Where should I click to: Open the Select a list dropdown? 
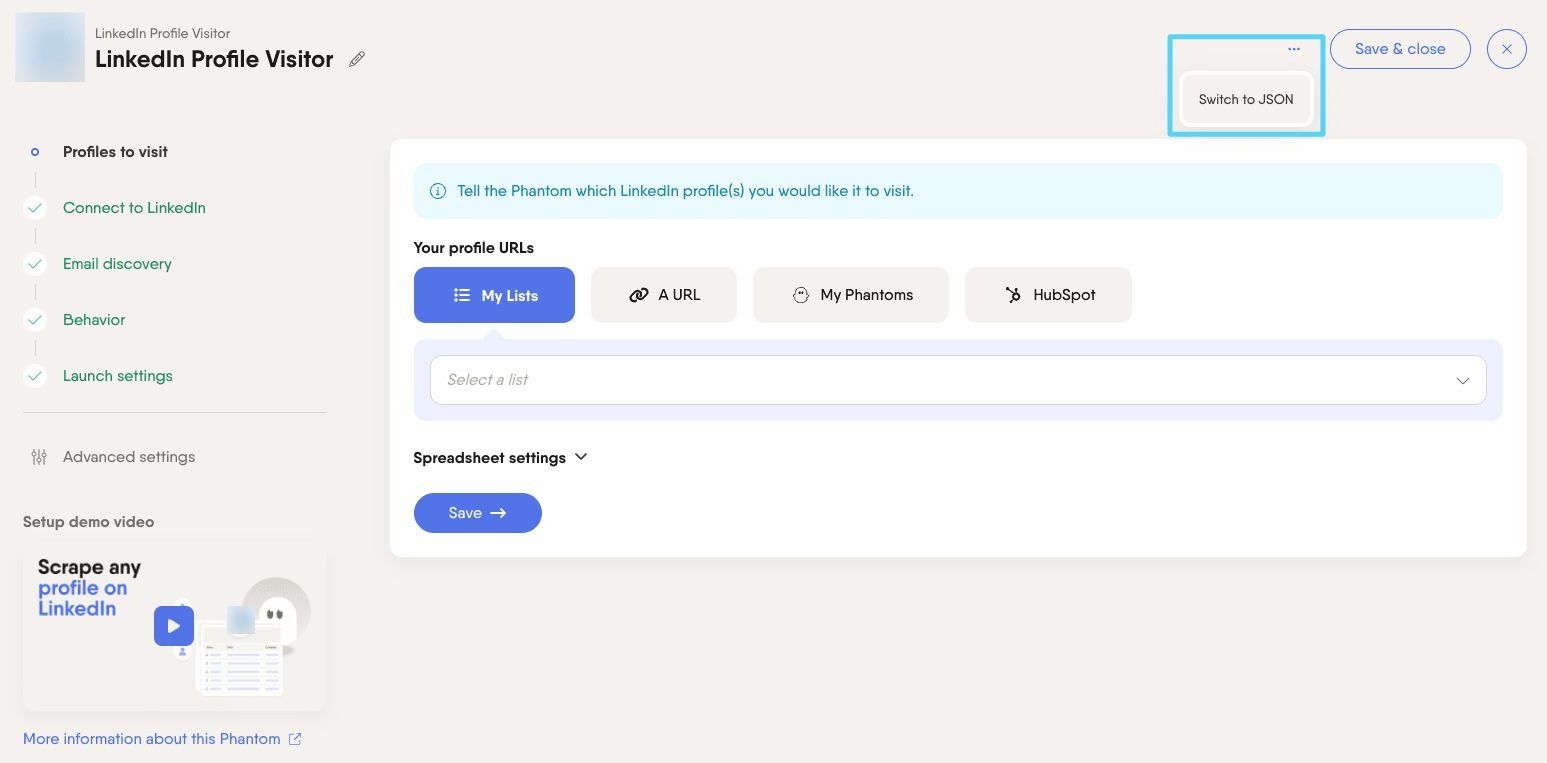click(x=958, y=380)
